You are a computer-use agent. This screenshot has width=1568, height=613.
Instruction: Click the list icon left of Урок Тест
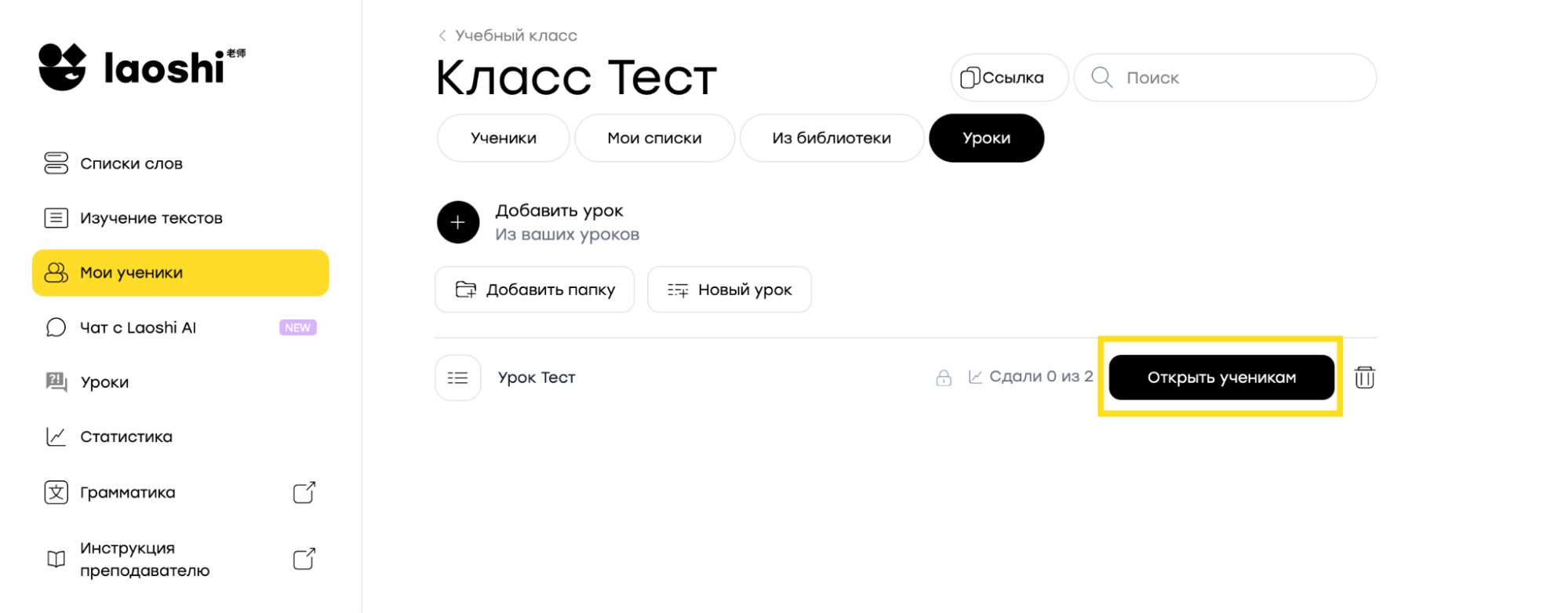(x=458, y=378)
